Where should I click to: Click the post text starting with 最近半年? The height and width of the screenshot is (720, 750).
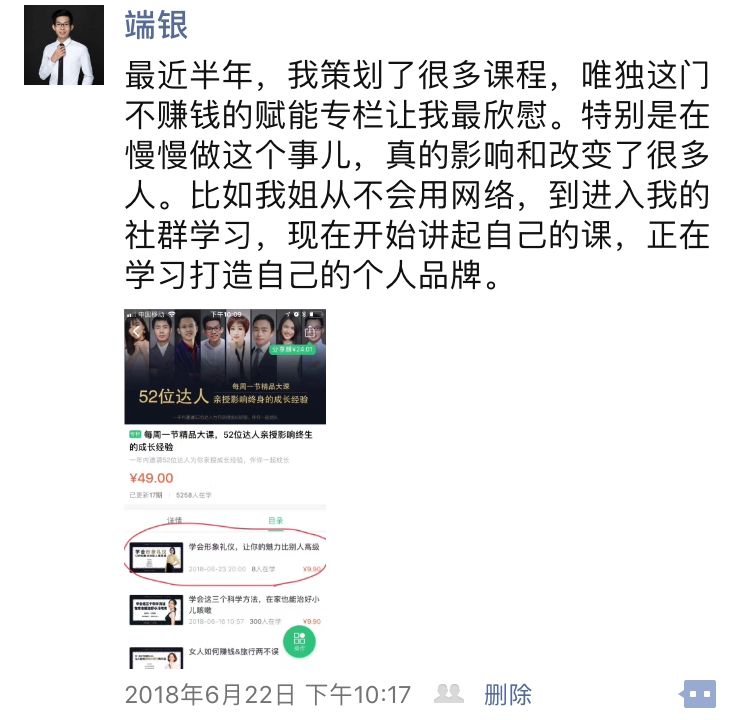417,175
